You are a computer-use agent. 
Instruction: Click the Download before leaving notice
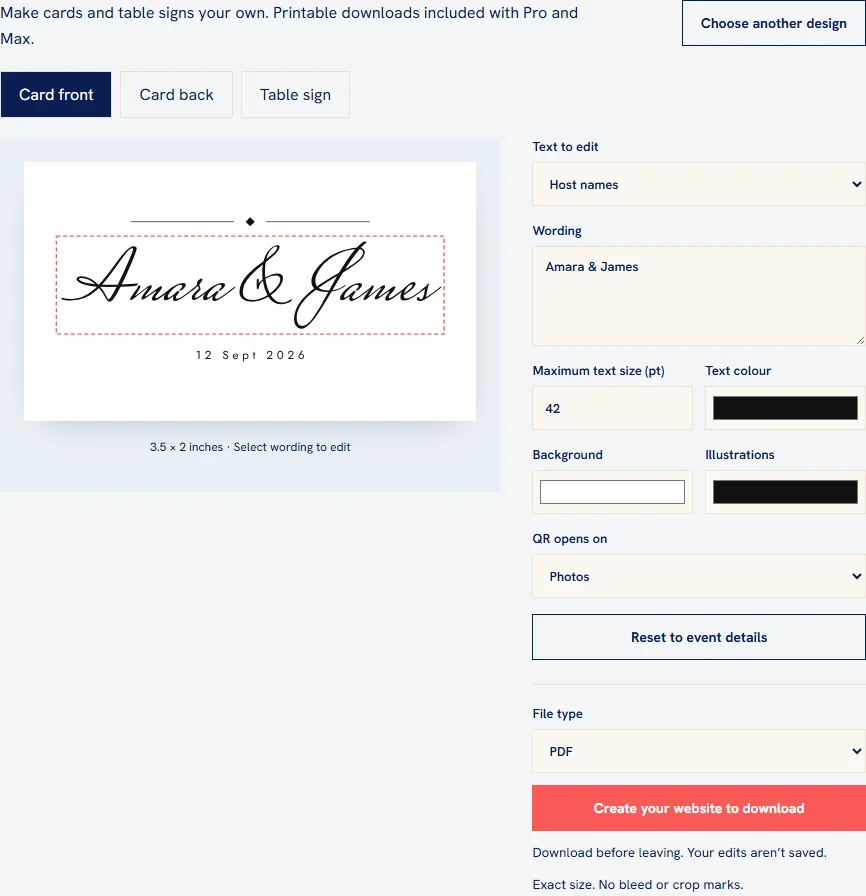(x=679, y=853)
